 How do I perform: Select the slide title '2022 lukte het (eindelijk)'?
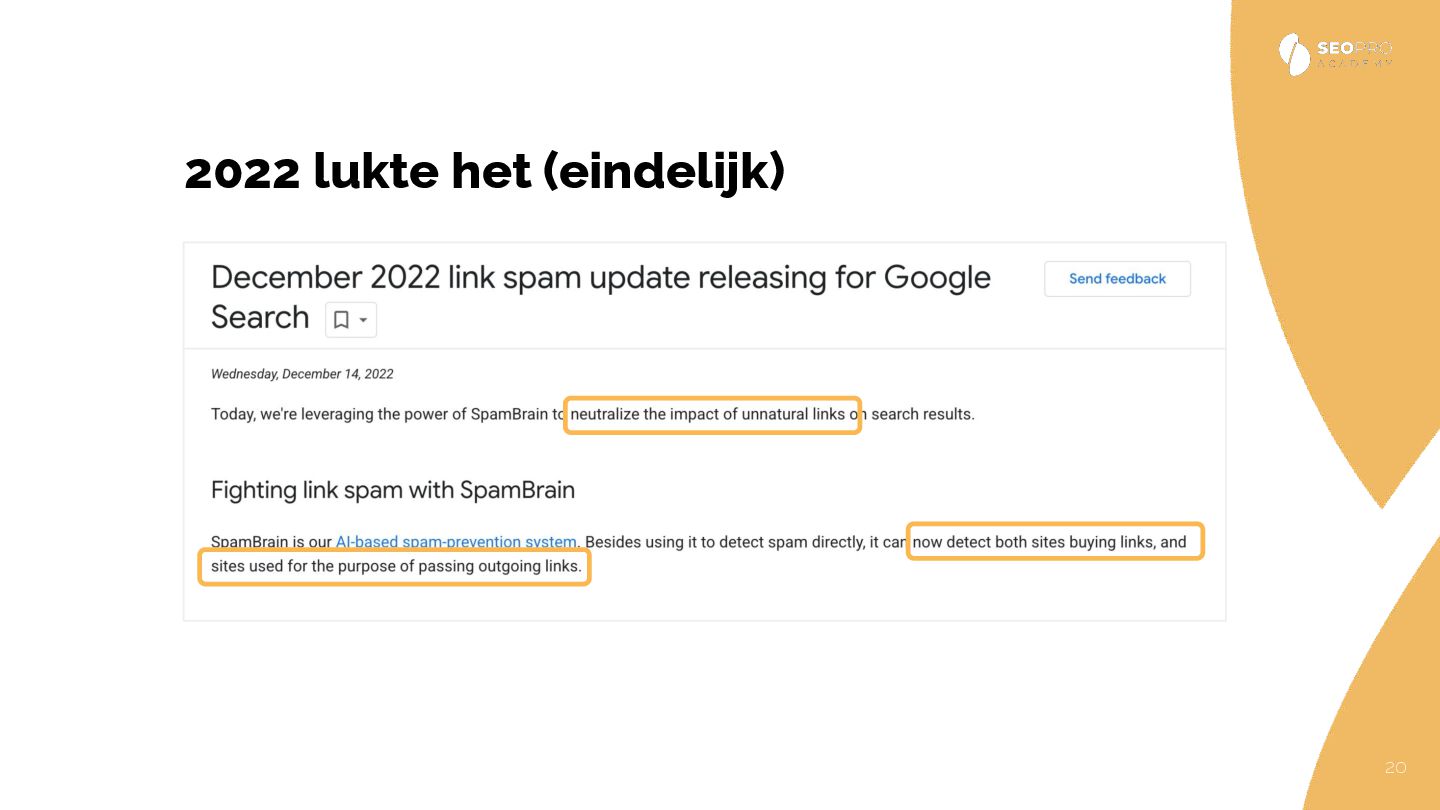485,172
